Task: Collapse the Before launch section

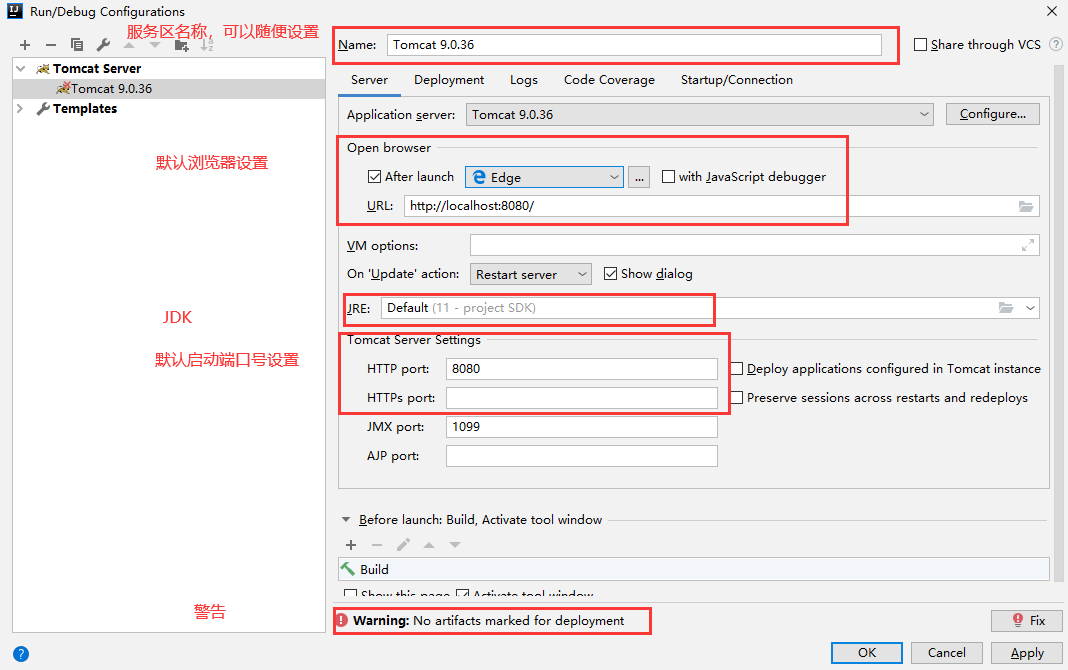Action: tap(345, 520)
